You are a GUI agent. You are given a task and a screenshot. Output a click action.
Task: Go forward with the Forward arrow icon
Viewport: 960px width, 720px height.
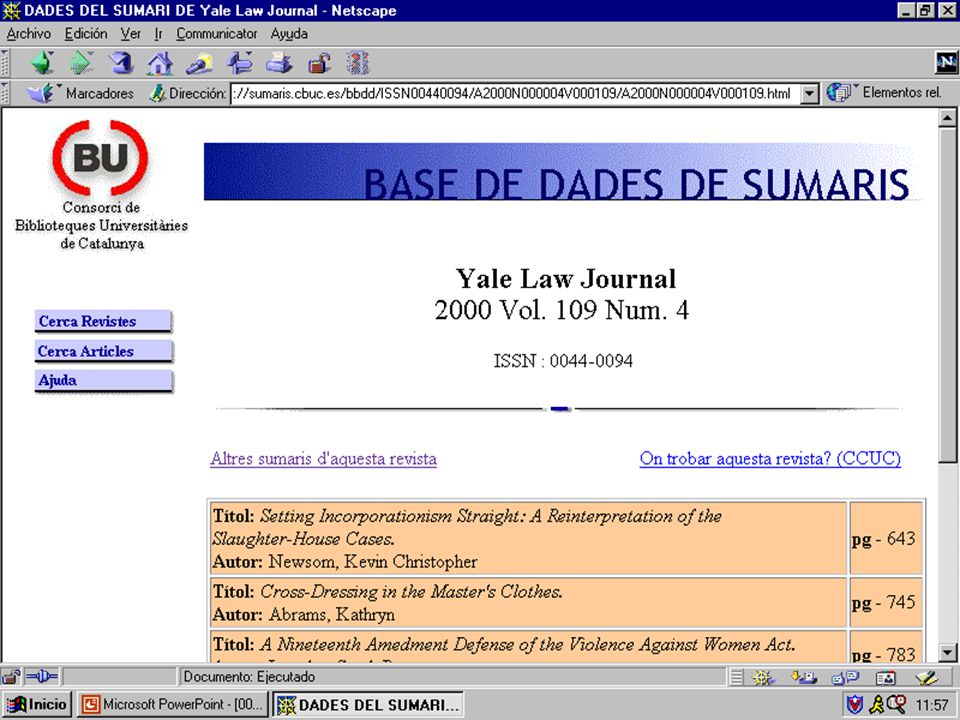[x=81, y=63]
